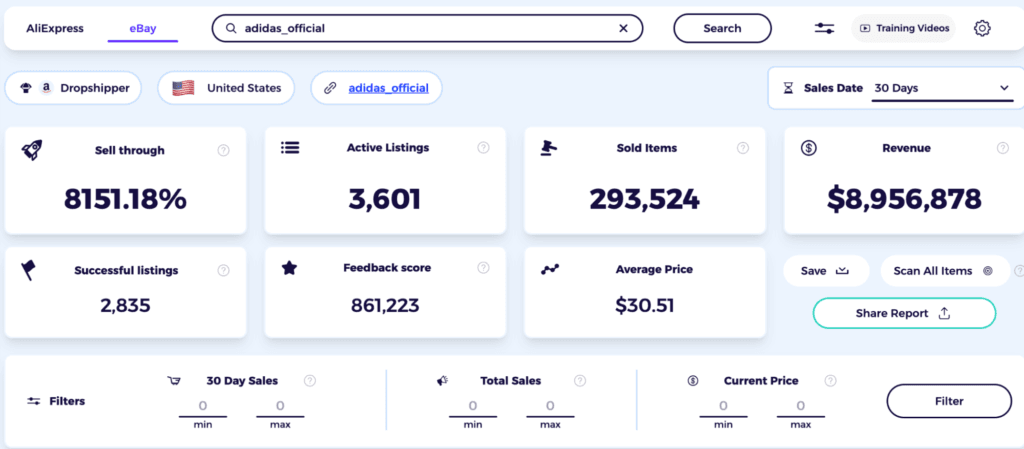Open the adidas_official store link
The width and height of the screenshot is (1024, 449).
coord(389,88)
